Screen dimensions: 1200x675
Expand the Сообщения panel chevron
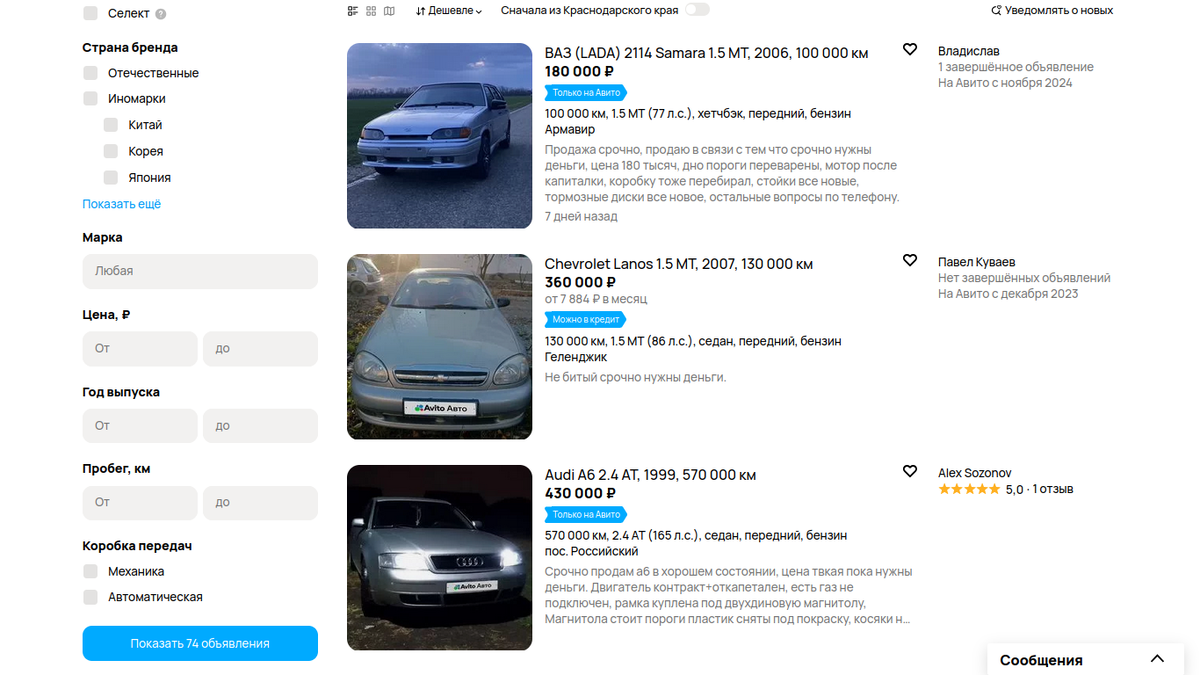point(1157,659)
